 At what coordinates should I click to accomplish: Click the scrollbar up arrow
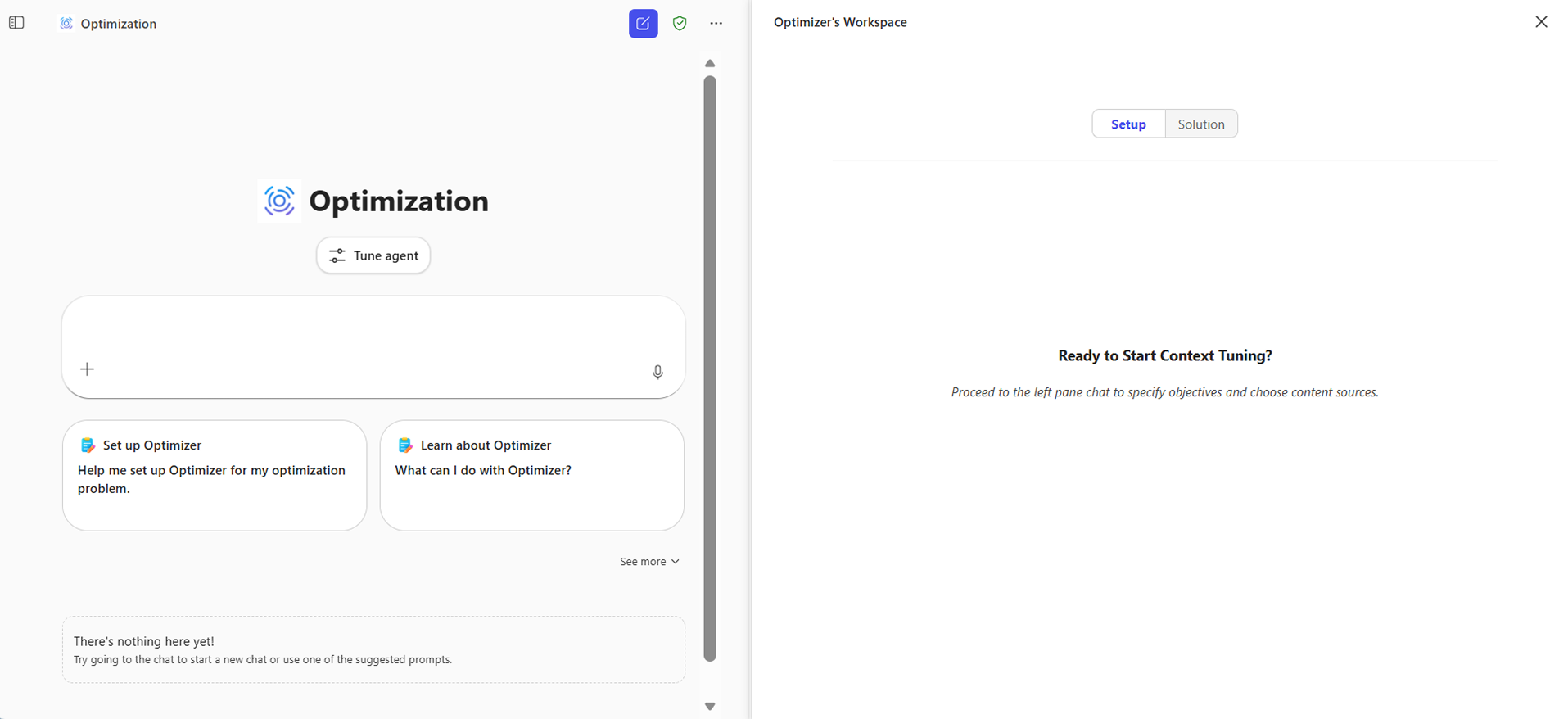(x=710, y=63)
